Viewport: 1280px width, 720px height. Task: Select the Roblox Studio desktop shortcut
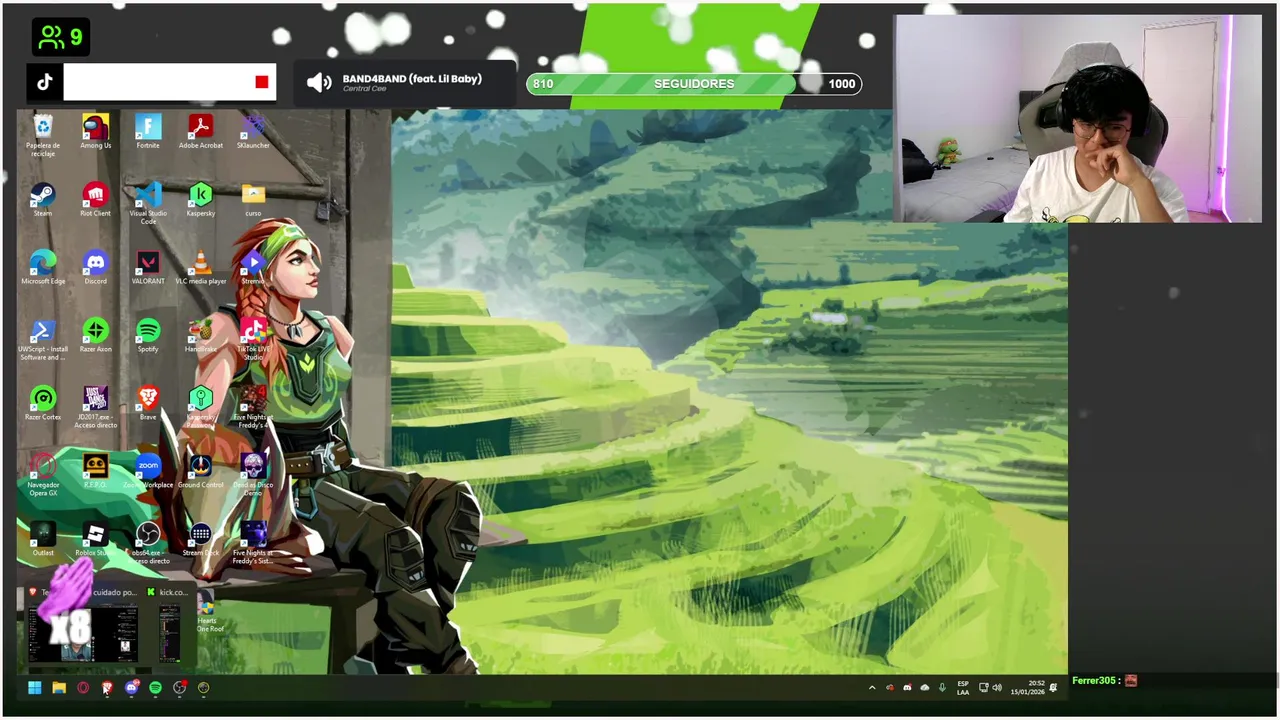96,540
